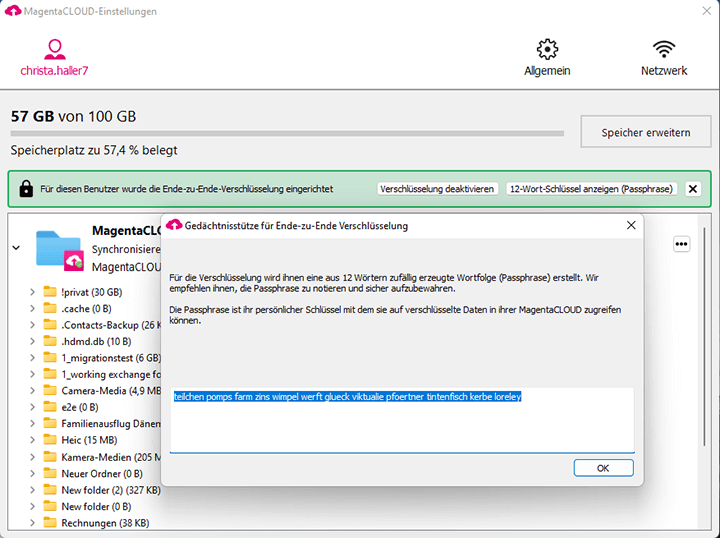Select the 'Rechnungen (38 KB)' row text
720x538 pixels.
[x=105, y=523]
